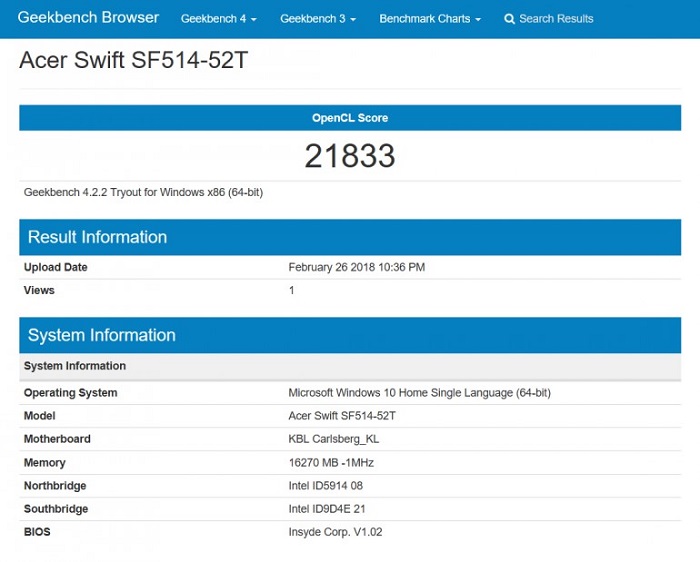
Task: Go to the Geekbench Browser home link
Action: tap(88, 18)
